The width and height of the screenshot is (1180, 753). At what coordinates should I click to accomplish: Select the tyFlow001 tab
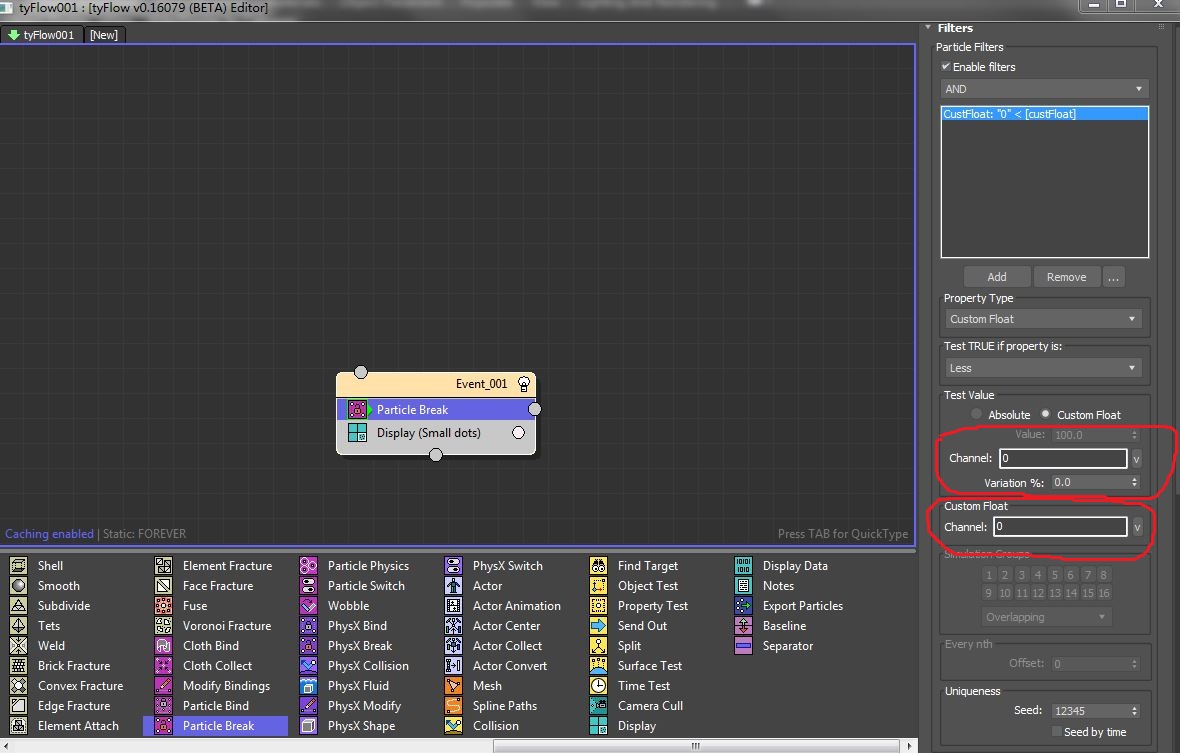[x=41, y=35]
